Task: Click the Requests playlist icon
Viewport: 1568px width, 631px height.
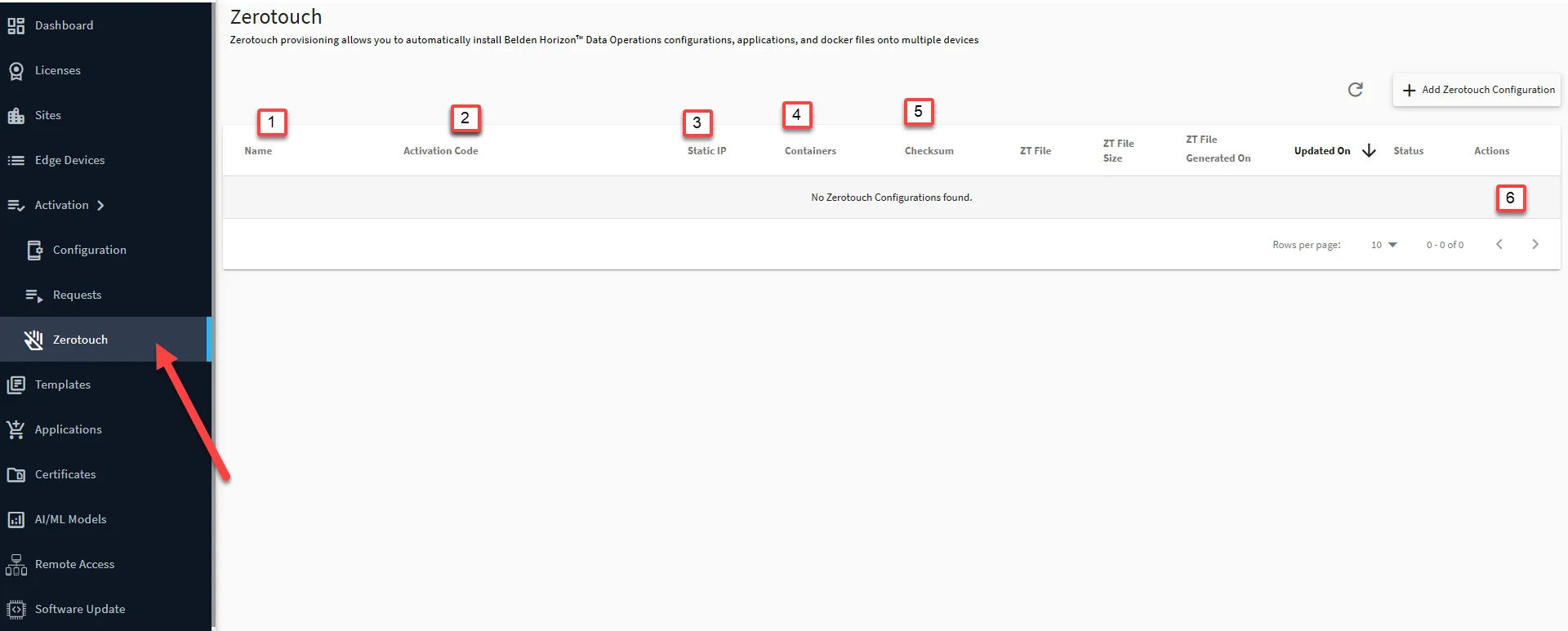Action: click(x=34, y=296)
